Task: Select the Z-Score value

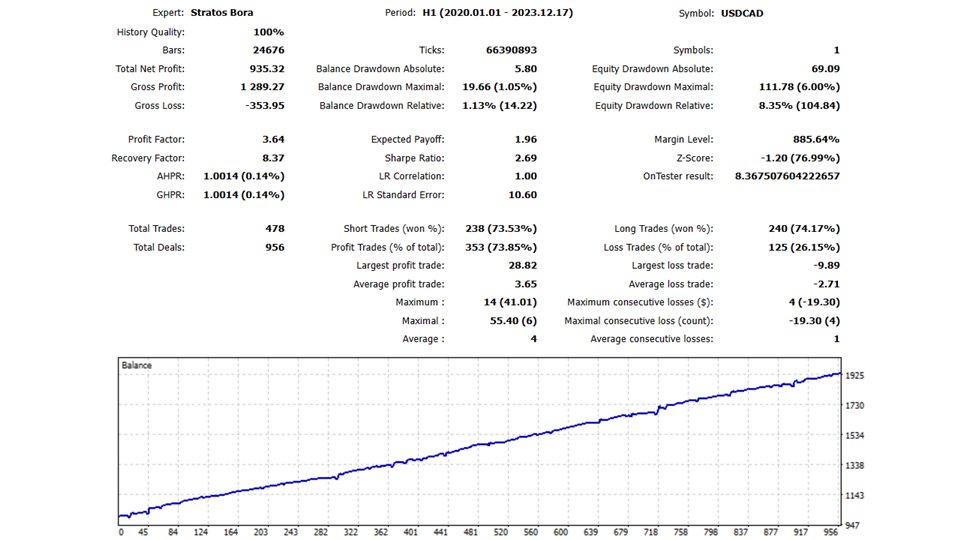Action: [x=798, y=158]
